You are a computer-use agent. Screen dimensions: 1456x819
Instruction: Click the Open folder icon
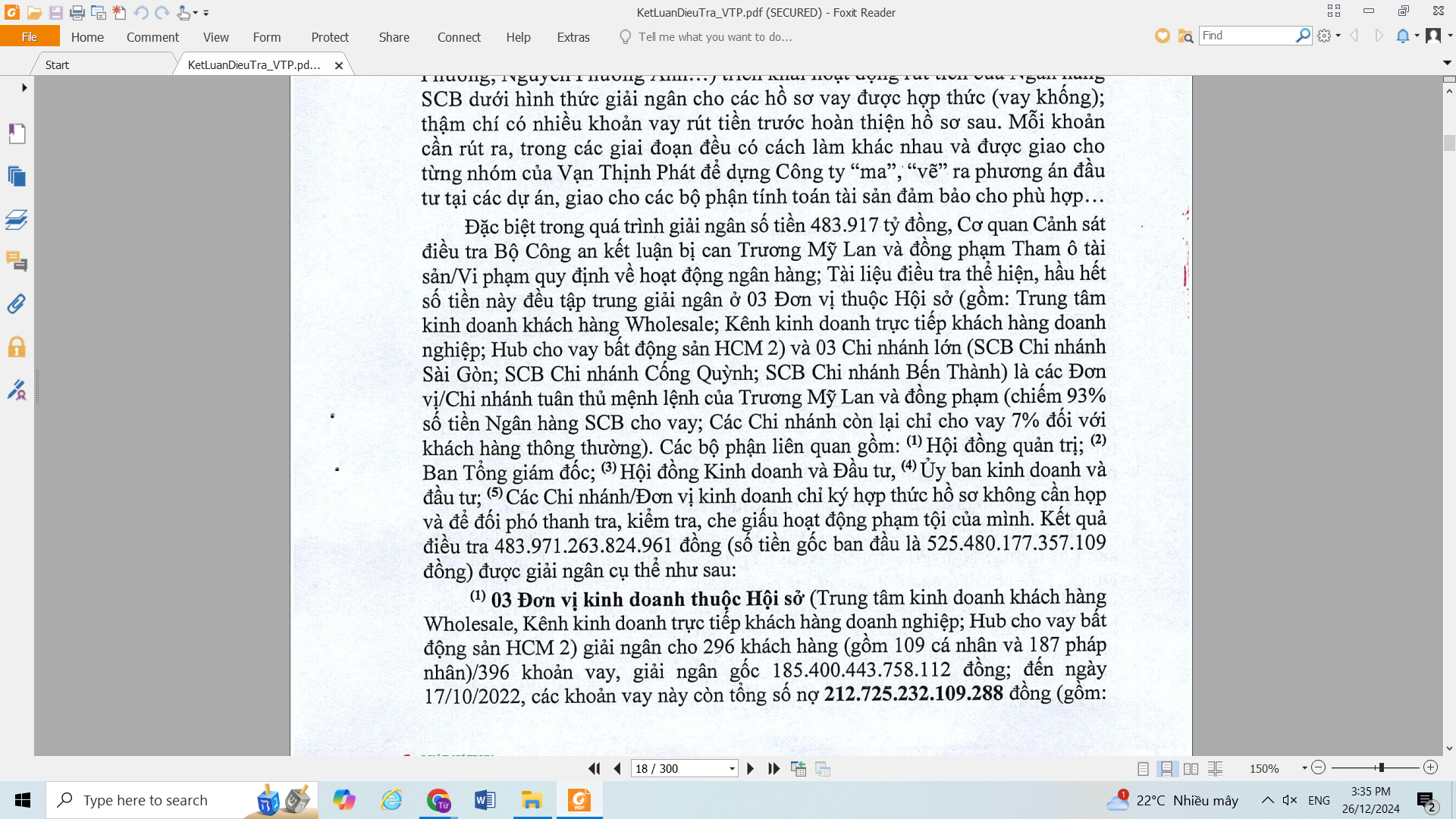[34, 13]
